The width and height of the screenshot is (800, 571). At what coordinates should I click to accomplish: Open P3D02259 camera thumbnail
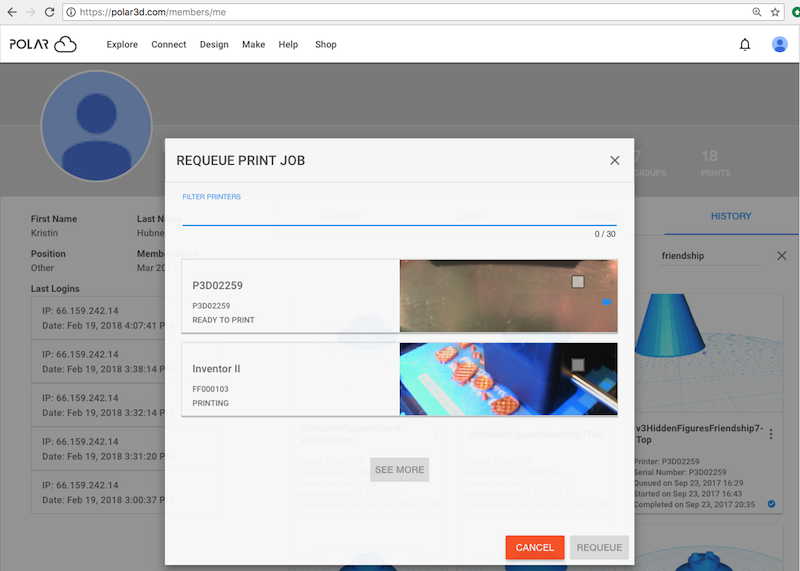(508, 296)
